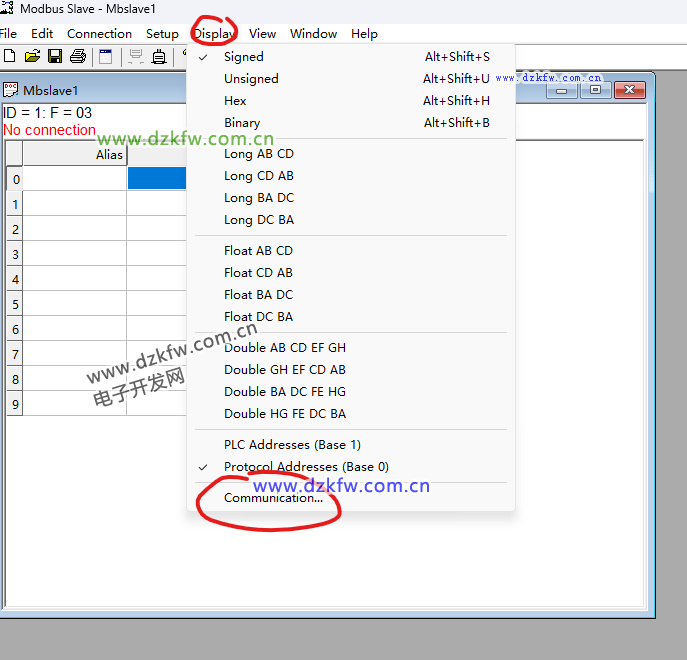Click the Open folder toolbar icon
This screenshot has width=687, height=660.
coord(32,56)
